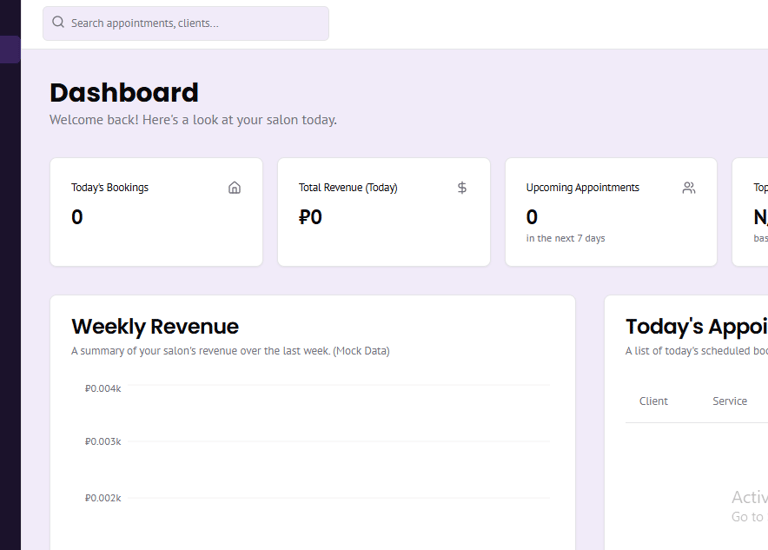Click the "in the next 7 days" caption
This screenshot has height=550, width=768.
[x=565, y=238]
